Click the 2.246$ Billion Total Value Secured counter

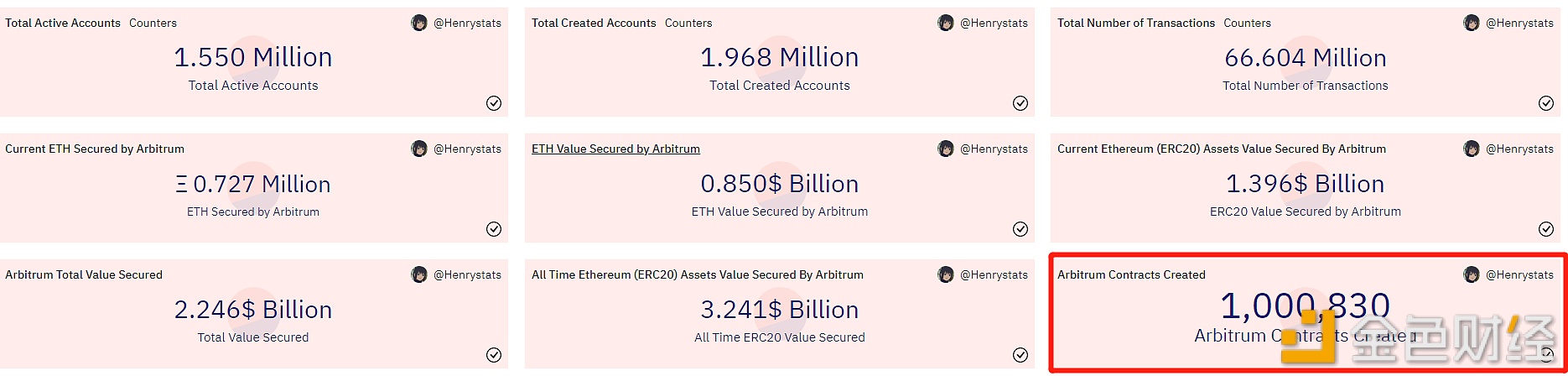[x=253, y=310]
